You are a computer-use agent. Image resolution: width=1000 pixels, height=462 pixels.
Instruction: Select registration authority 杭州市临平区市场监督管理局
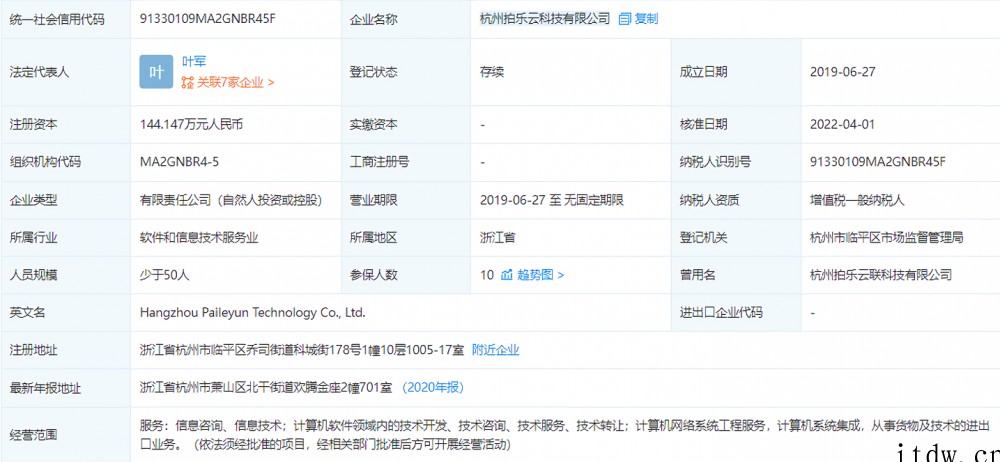(x=886, y=237)
